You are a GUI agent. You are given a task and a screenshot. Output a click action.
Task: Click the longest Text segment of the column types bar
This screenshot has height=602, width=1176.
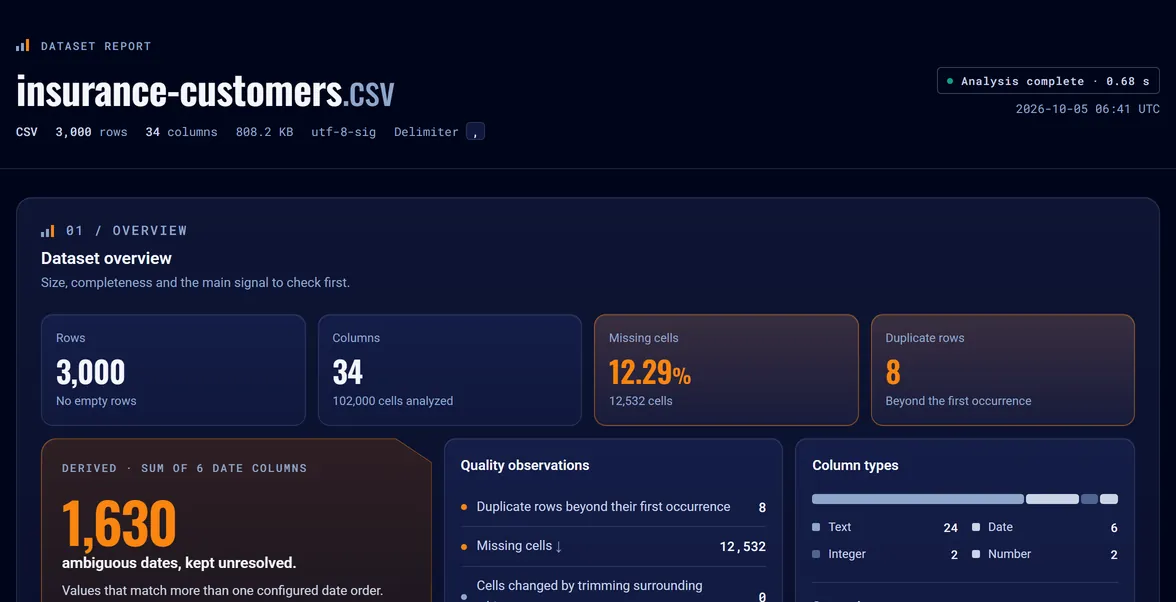917,499
